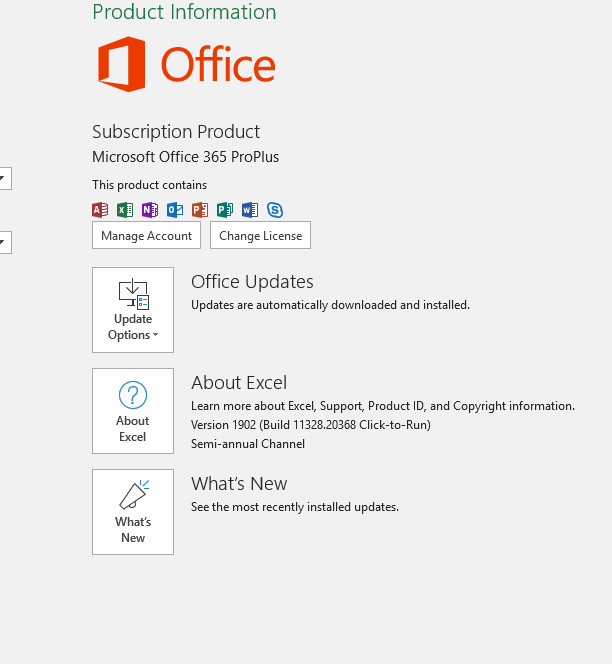Click the Outlook app icon

pos(175,210)
